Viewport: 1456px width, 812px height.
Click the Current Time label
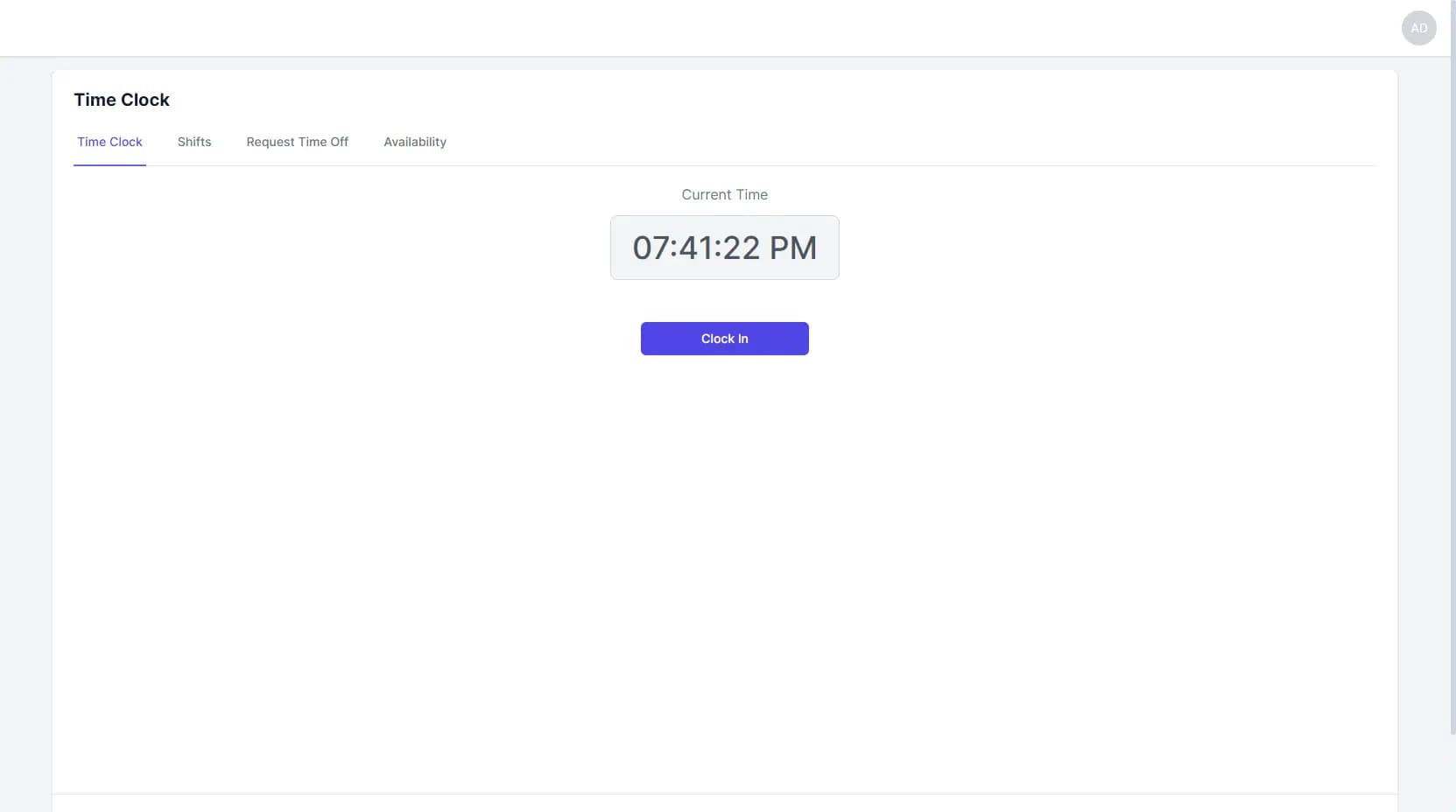click(x=724, y=194)
